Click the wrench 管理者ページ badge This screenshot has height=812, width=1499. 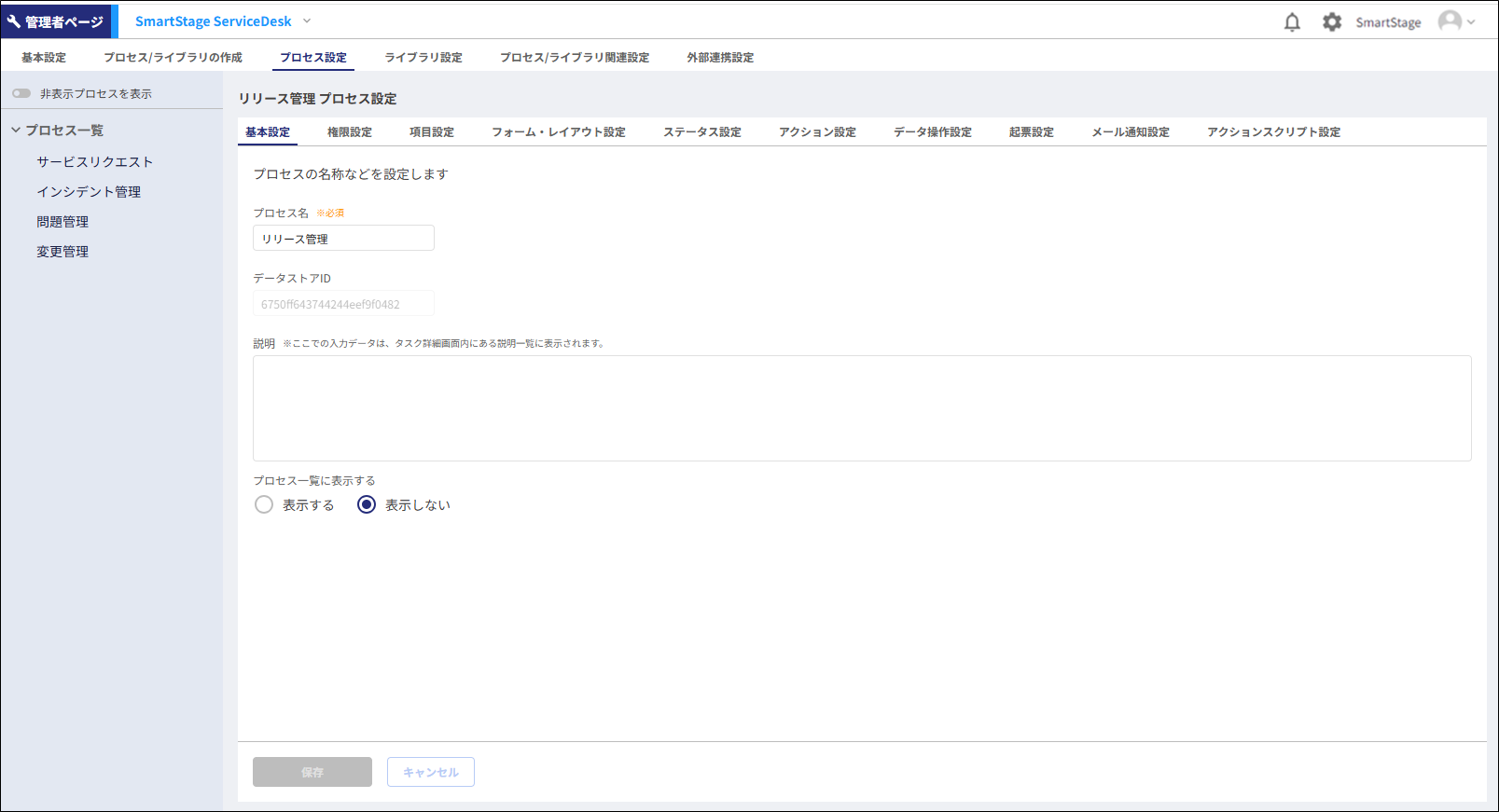click(x=56, y=21)
